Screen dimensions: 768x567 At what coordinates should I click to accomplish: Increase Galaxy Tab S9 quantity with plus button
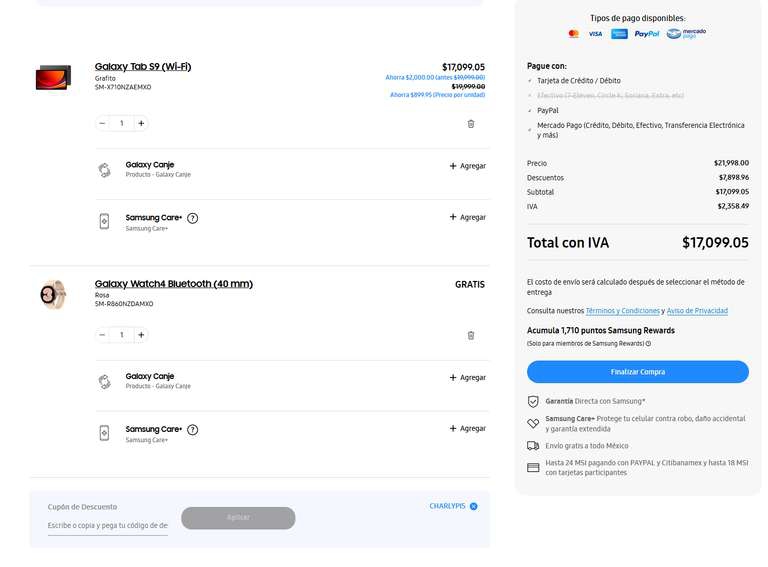(141, 123)
